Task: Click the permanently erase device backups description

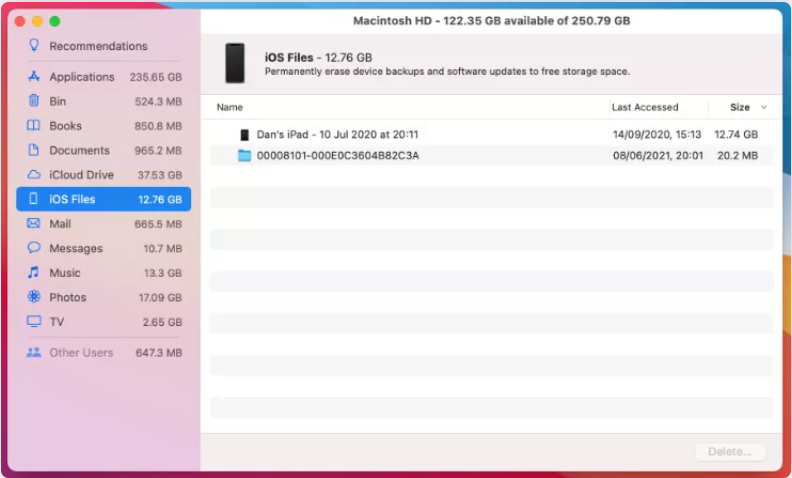Action: tap(447, 71)
